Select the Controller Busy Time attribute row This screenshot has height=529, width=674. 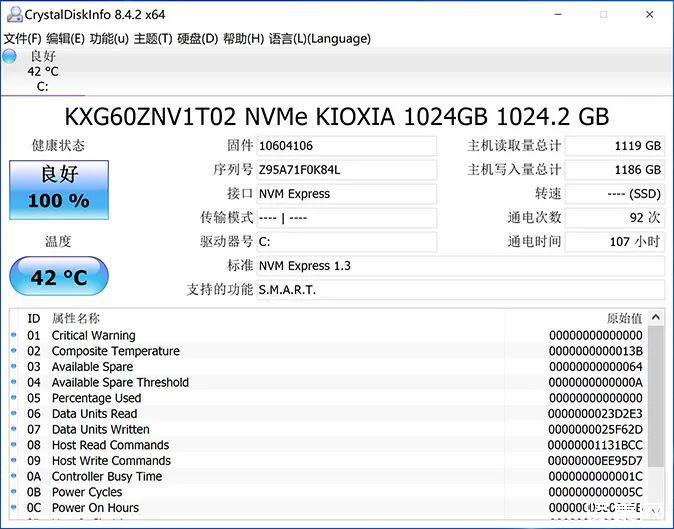tap(328, 477)
